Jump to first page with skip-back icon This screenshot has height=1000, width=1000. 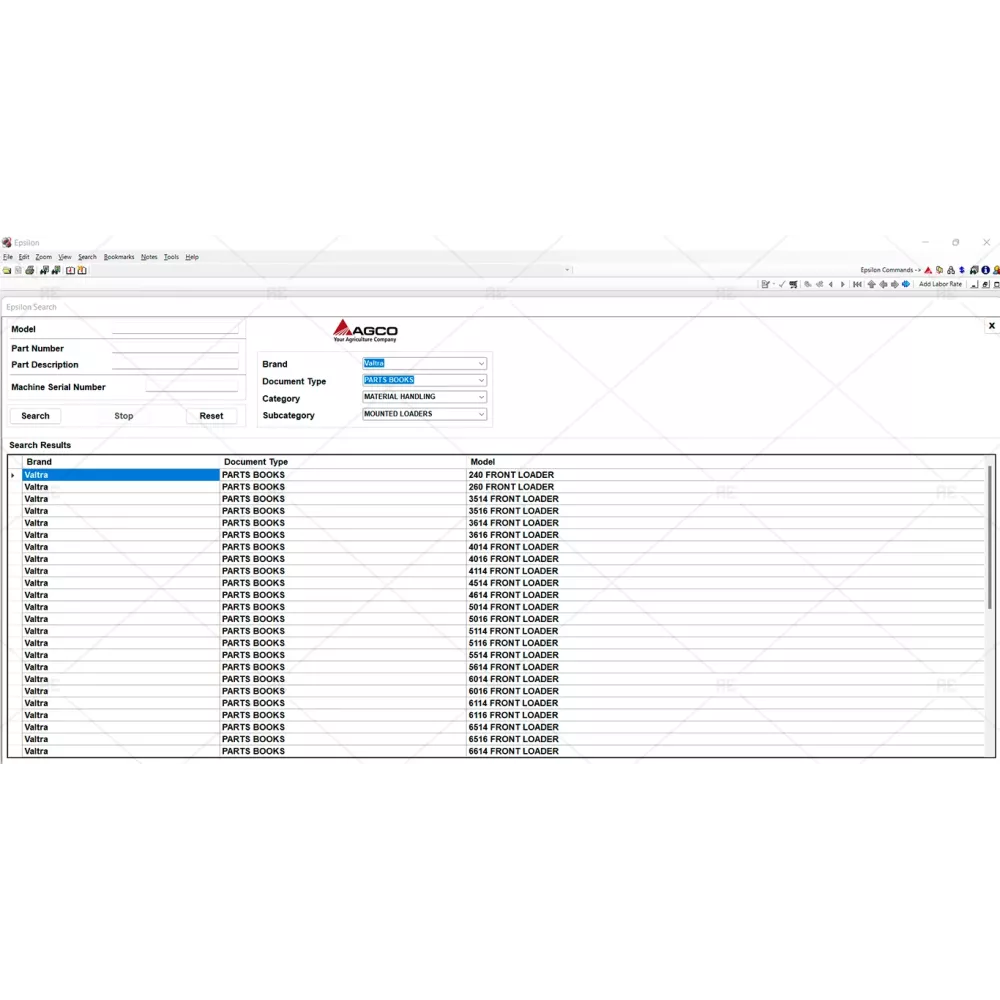coord(857,284)
